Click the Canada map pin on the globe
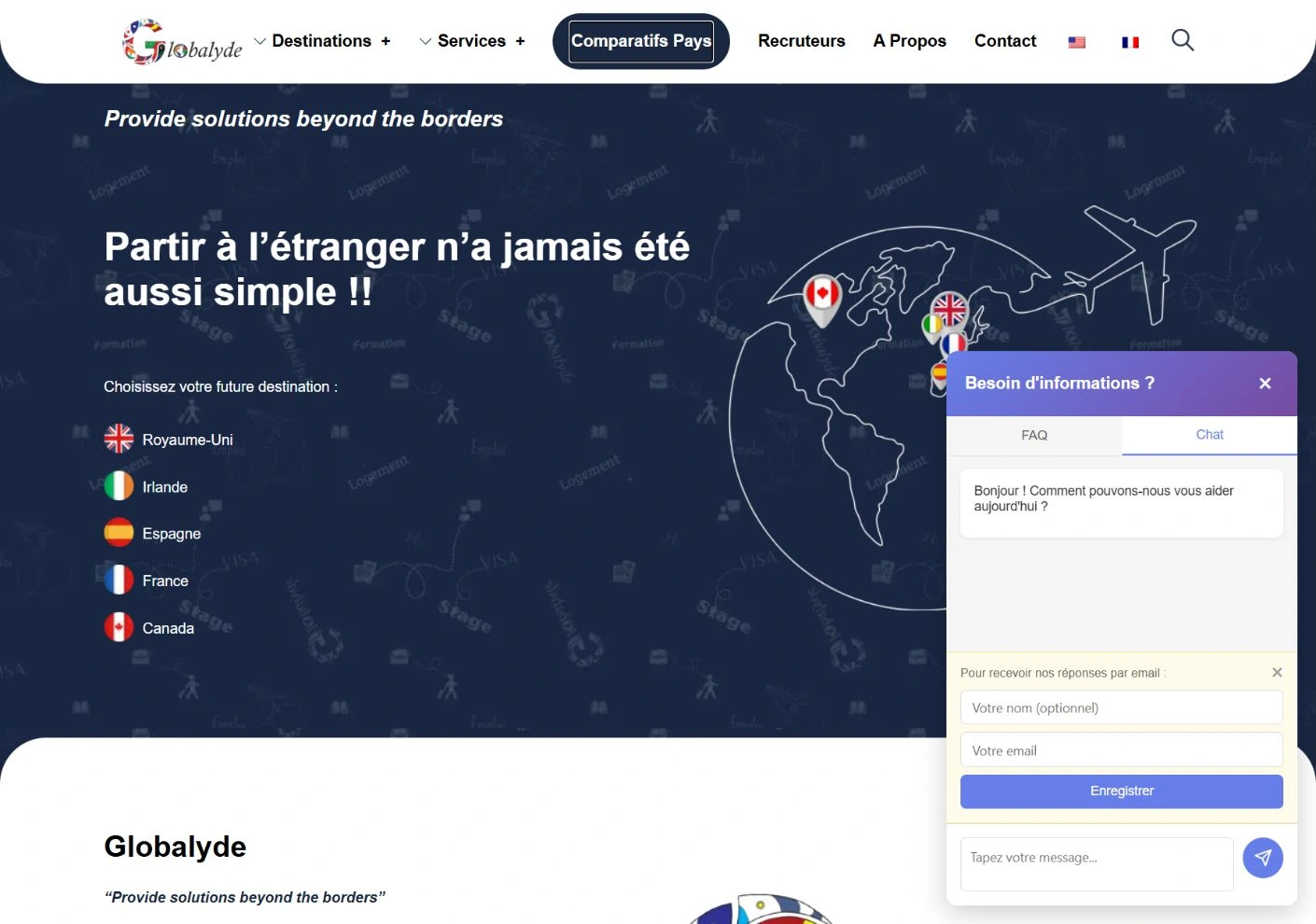This screenshot has width=1316, height=924. click(822, 299)
